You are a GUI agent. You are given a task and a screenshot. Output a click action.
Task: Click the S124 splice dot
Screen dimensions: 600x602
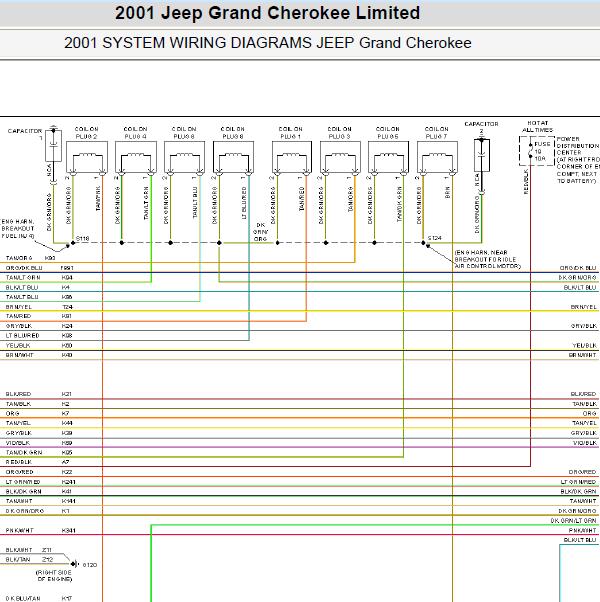point(423,243)
